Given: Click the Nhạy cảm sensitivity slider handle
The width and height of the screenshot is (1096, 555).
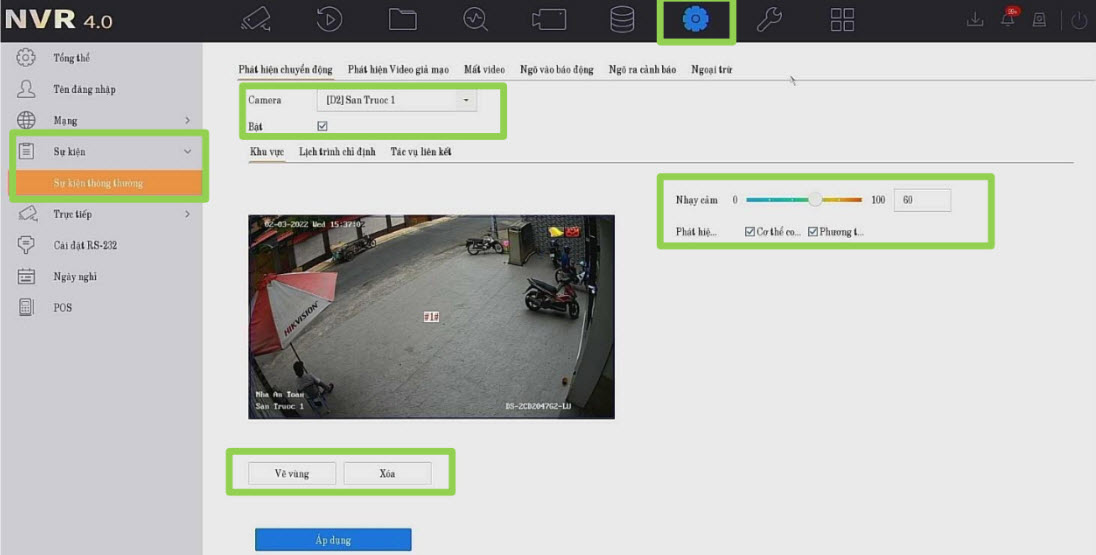Looking at the screenshot, I should (x=815, y=200).
